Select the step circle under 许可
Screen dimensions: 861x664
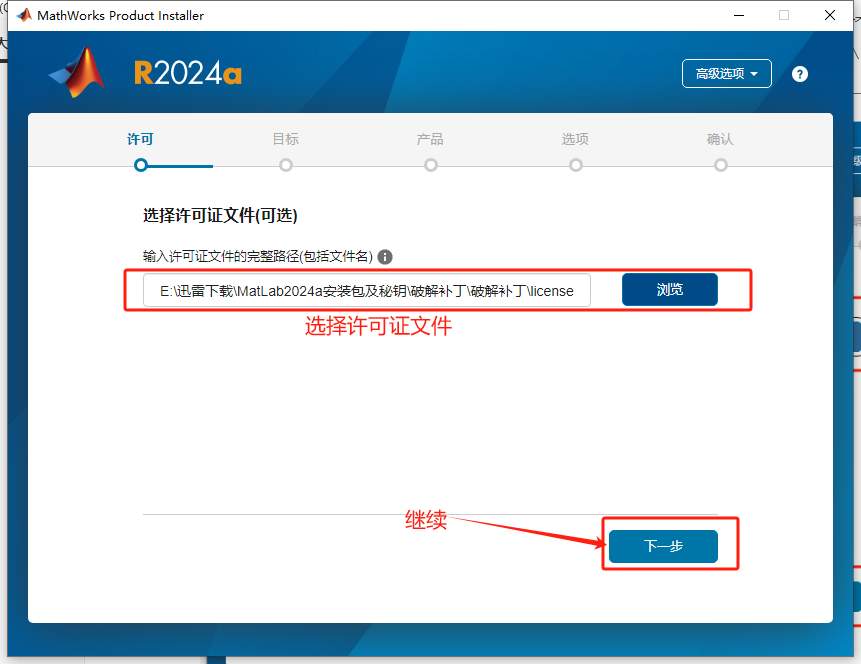[x=141, y=165]
